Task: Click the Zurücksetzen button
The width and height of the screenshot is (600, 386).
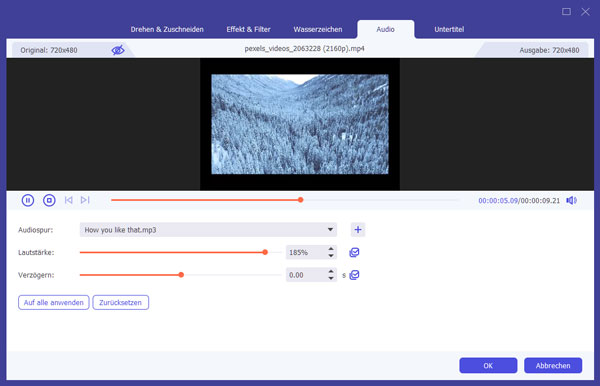Action: point(121,302)
